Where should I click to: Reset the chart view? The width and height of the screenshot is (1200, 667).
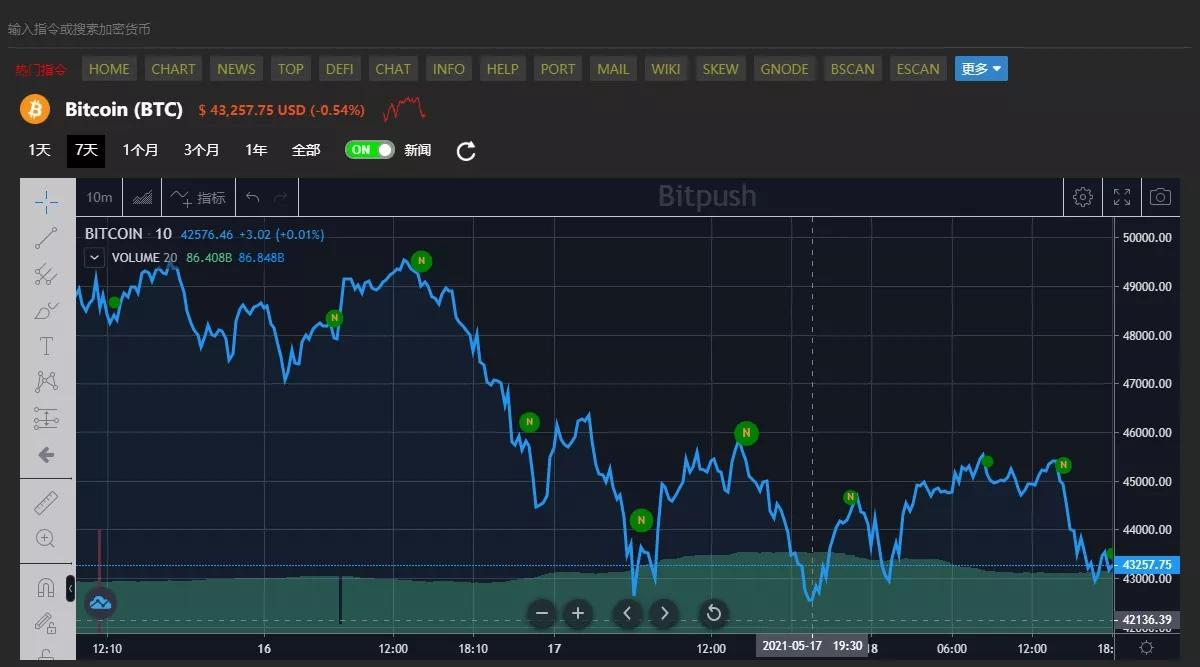(x=713, y=613)
